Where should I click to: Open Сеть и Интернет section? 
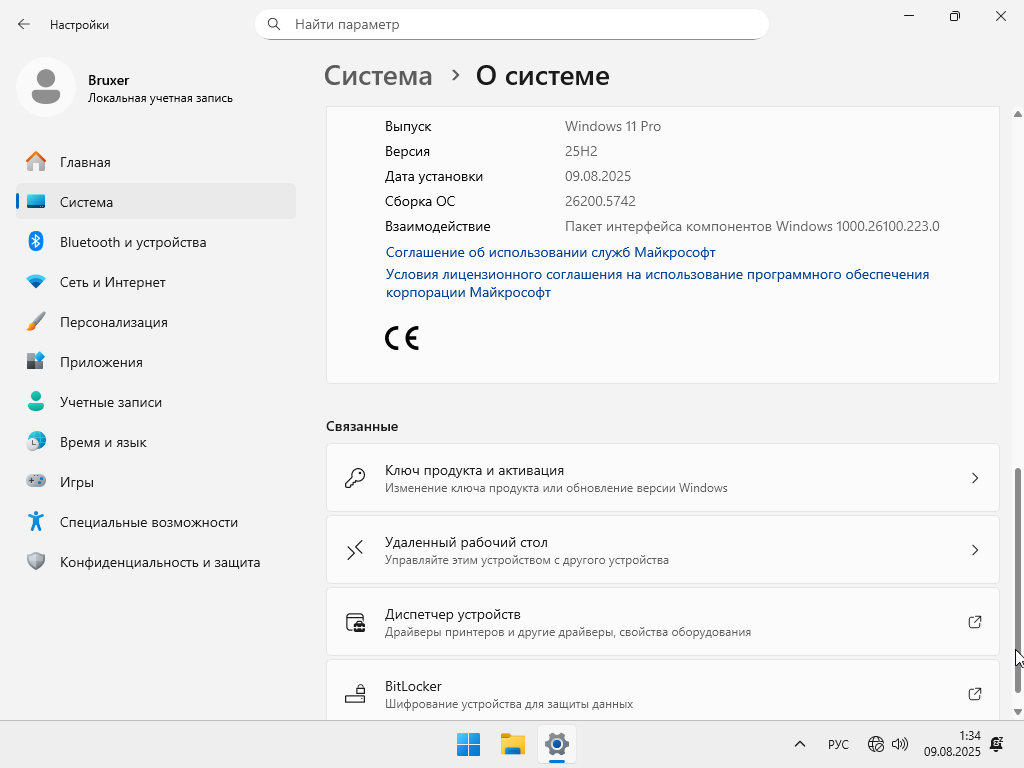point(156,281)
